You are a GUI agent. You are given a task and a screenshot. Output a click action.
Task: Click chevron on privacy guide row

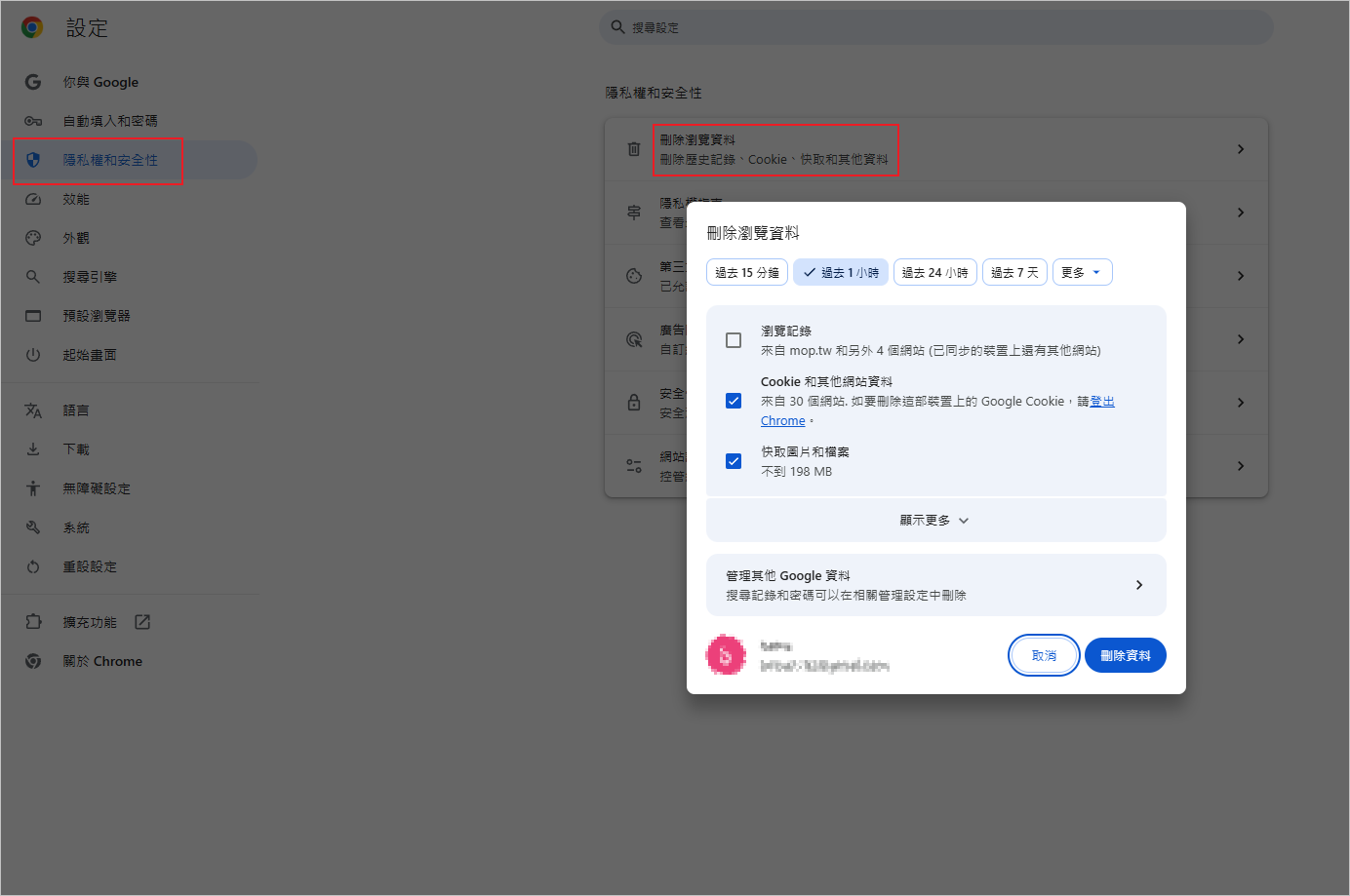pyautogui.click(x=1241, y=213)
